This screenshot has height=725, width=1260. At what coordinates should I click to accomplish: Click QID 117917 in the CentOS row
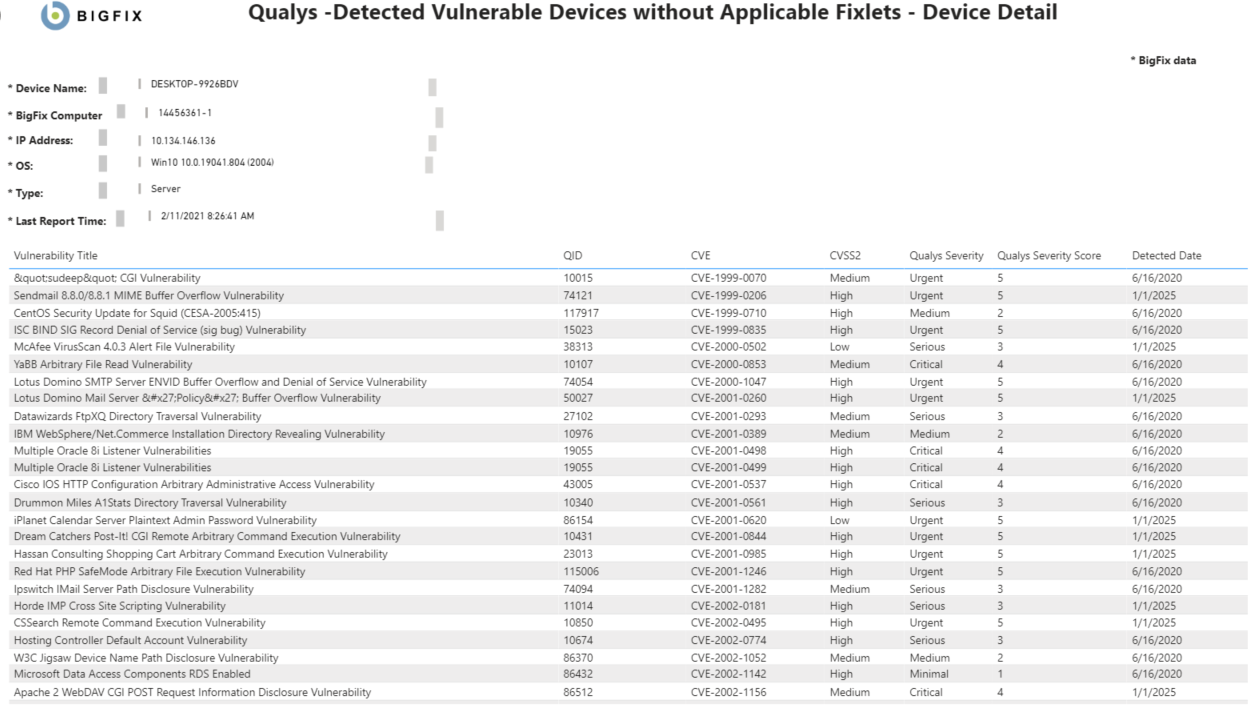579,313
